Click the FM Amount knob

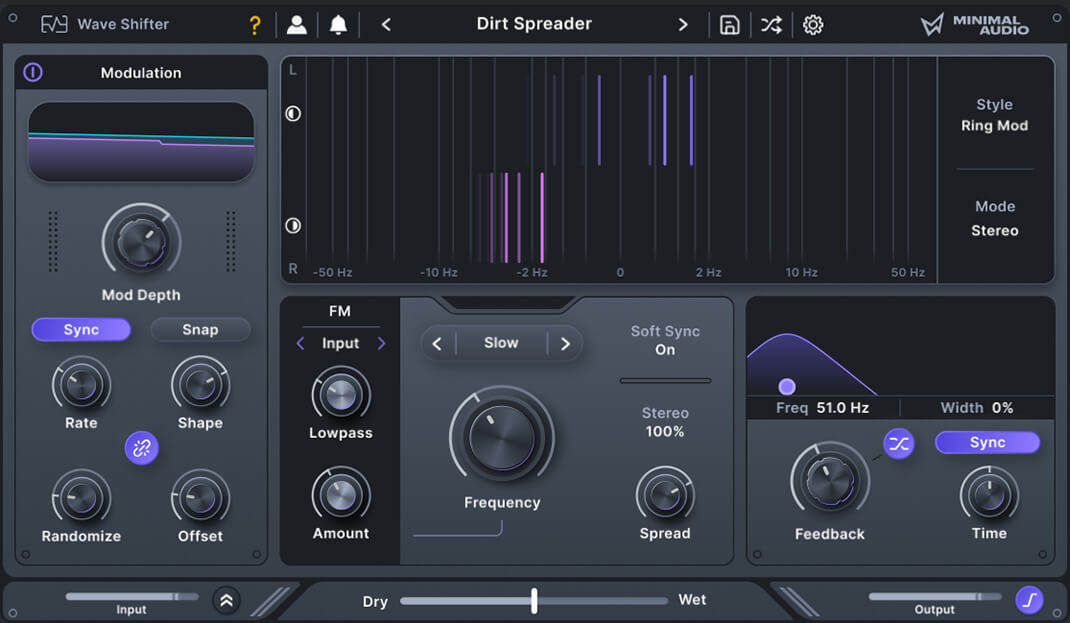[341, 495]
